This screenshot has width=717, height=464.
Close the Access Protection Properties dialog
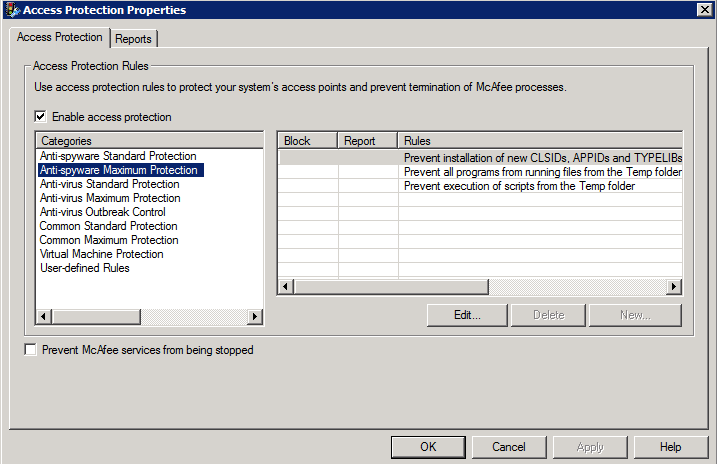(x=704, y=10)
